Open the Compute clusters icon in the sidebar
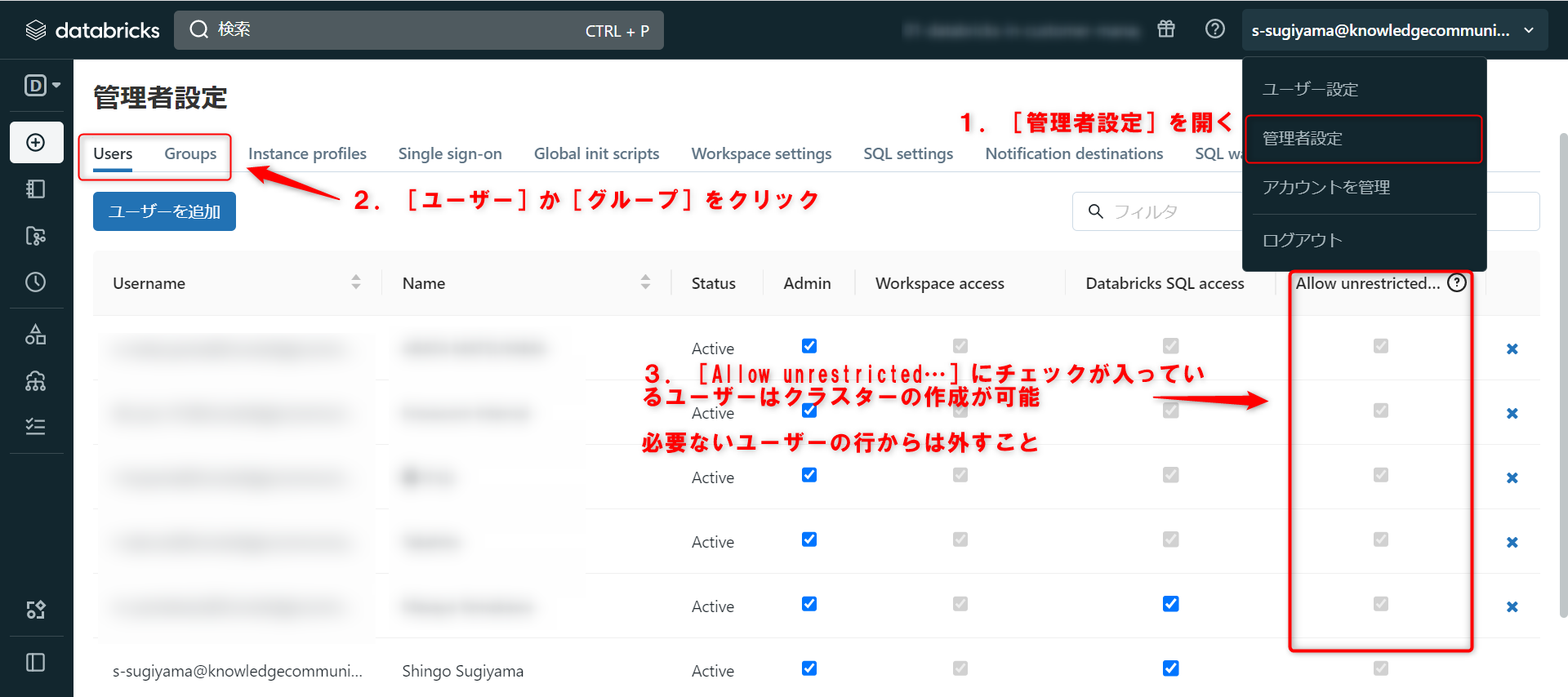The height and width of the screenshot is (697, 1568). 36,381
